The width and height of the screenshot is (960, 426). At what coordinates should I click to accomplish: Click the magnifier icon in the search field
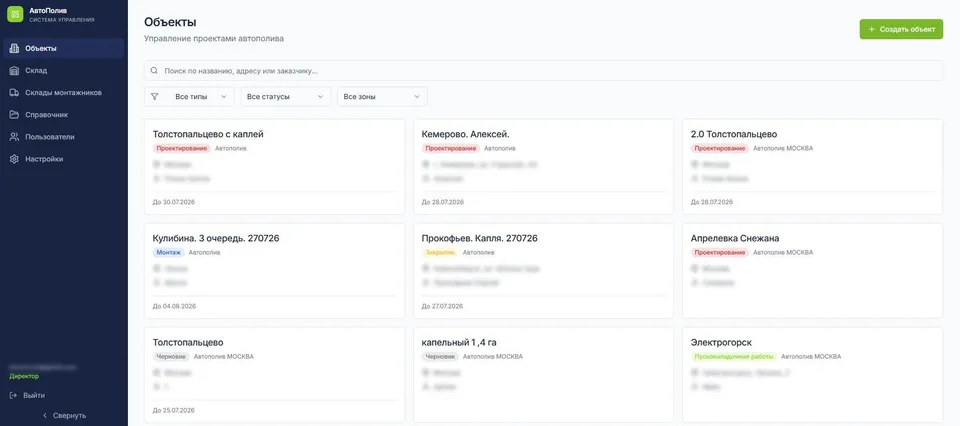click(154, 70)
